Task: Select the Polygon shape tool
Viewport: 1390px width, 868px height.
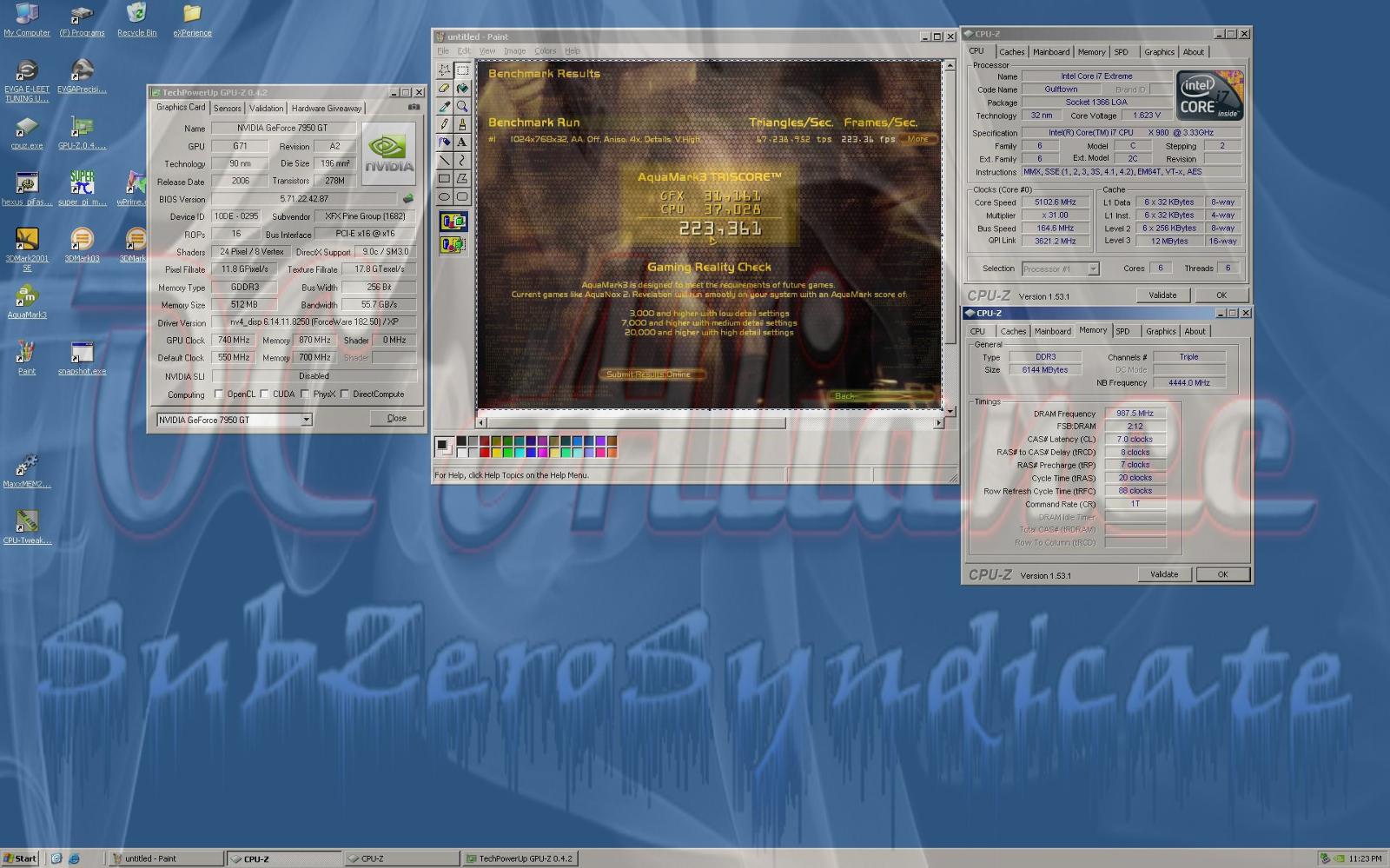Action: 462,179
